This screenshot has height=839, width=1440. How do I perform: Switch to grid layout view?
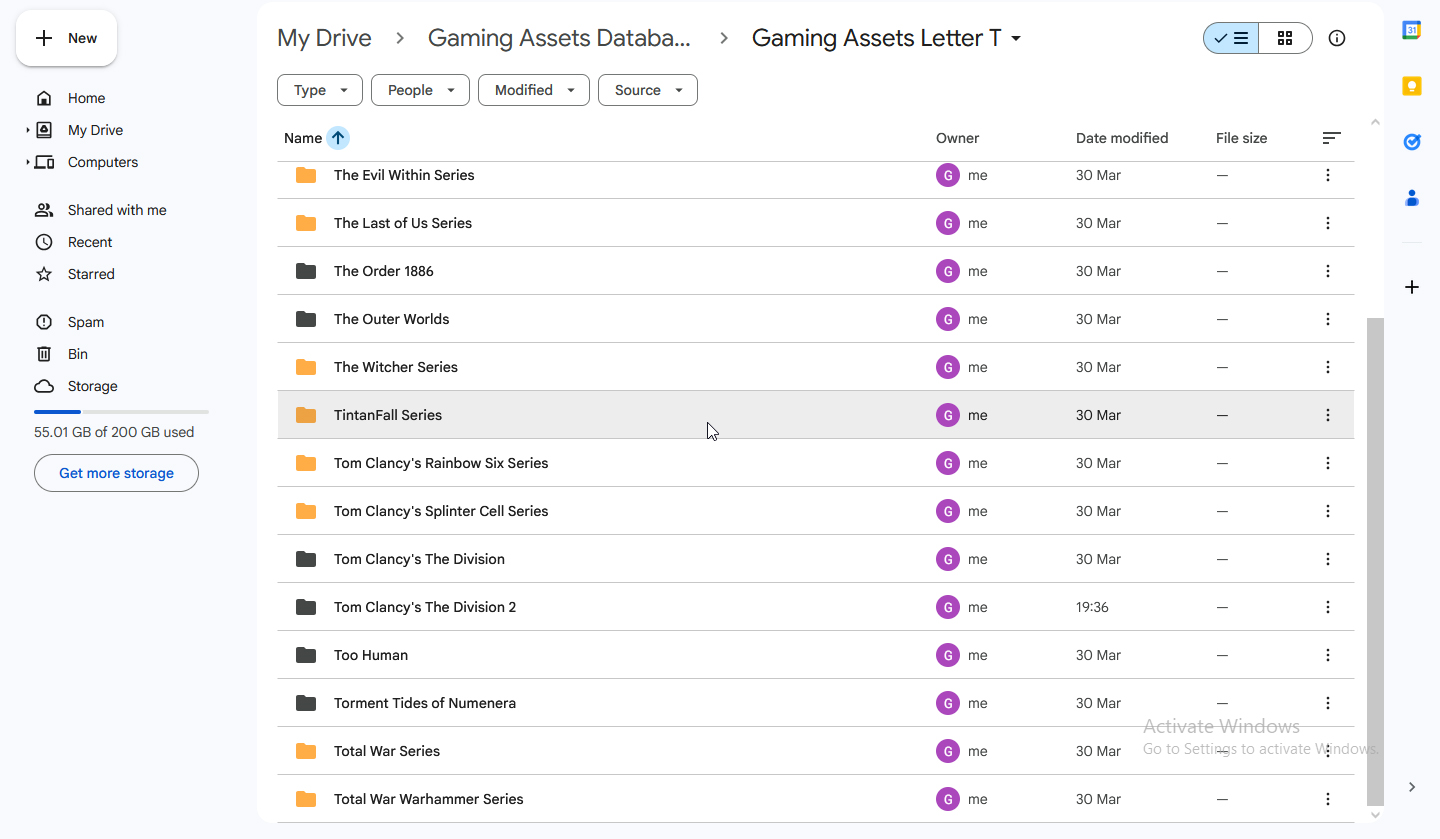[1285, 38]
